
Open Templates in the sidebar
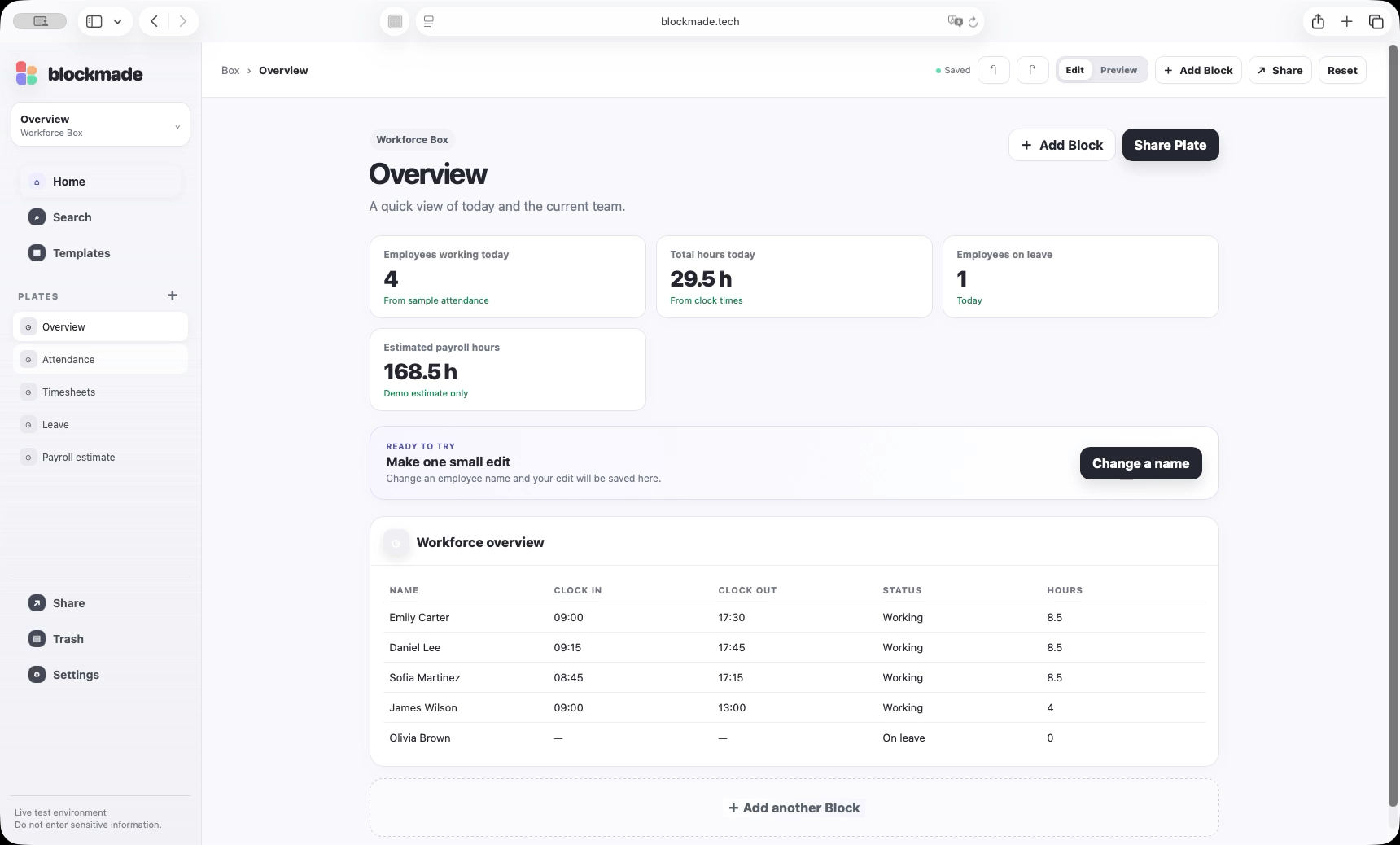tap(101, 253)
